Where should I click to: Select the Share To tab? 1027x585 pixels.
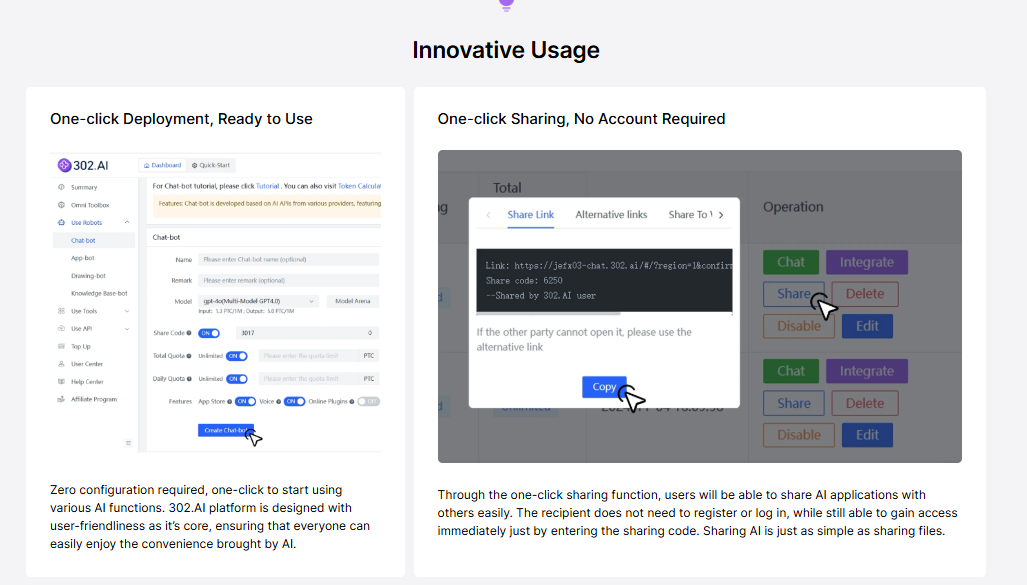[x=690, y=215]
